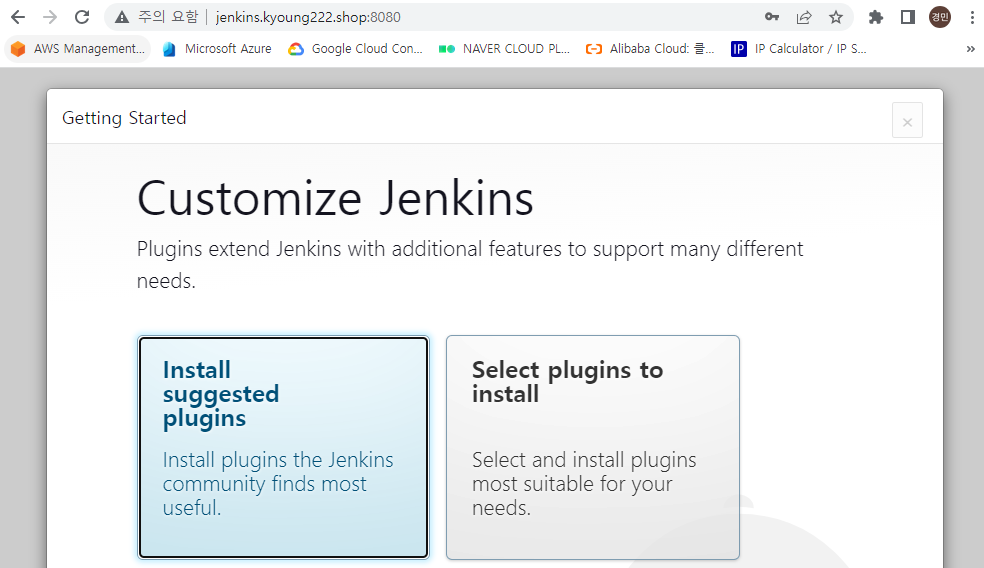Image resolution: width=984 pixels, height=568 pixels.
Task: Click the address bar URL
Action: click(308, 17)
